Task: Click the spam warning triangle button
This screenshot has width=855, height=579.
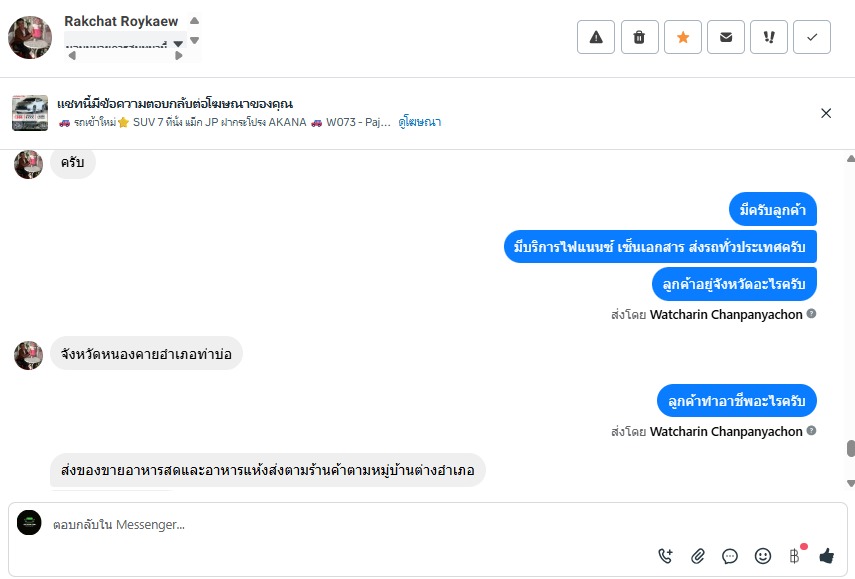Action: [x=596, y=37]
